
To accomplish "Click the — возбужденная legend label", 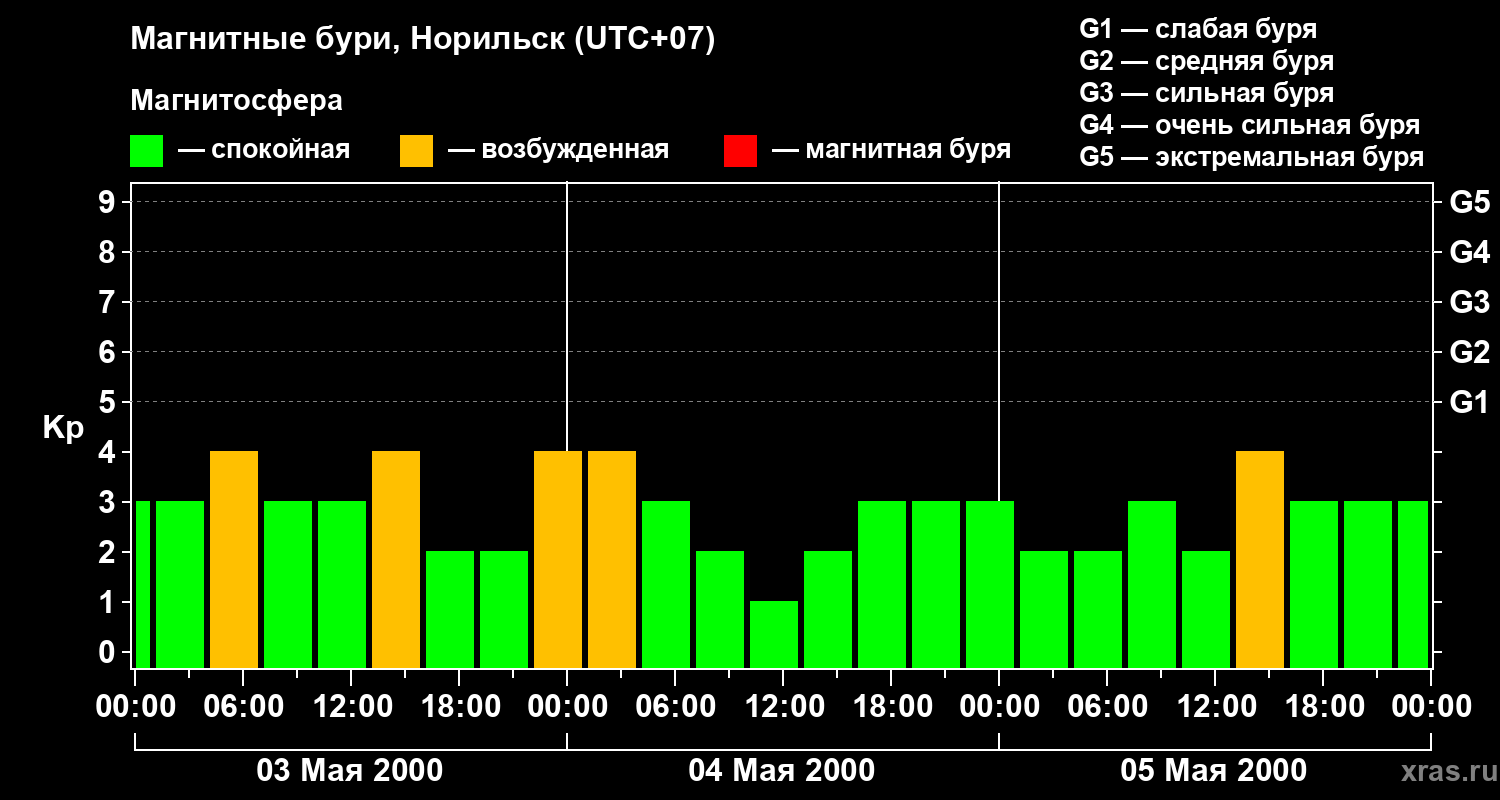I will point(558,150).
